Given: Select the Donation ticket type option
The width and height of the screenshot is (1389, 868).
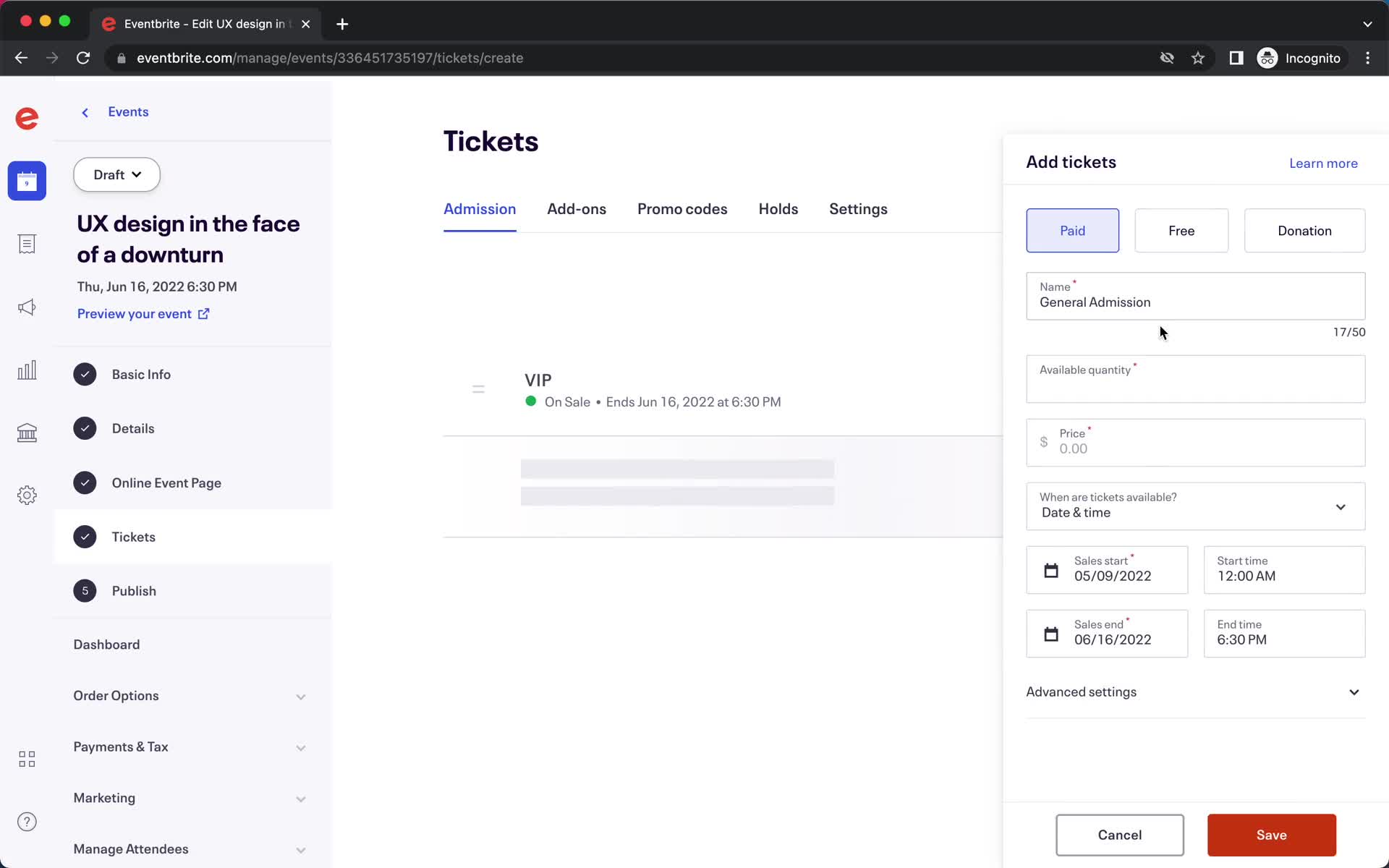Looking at the screenshot, I should pyautogui.click(x=1304, y=230).
